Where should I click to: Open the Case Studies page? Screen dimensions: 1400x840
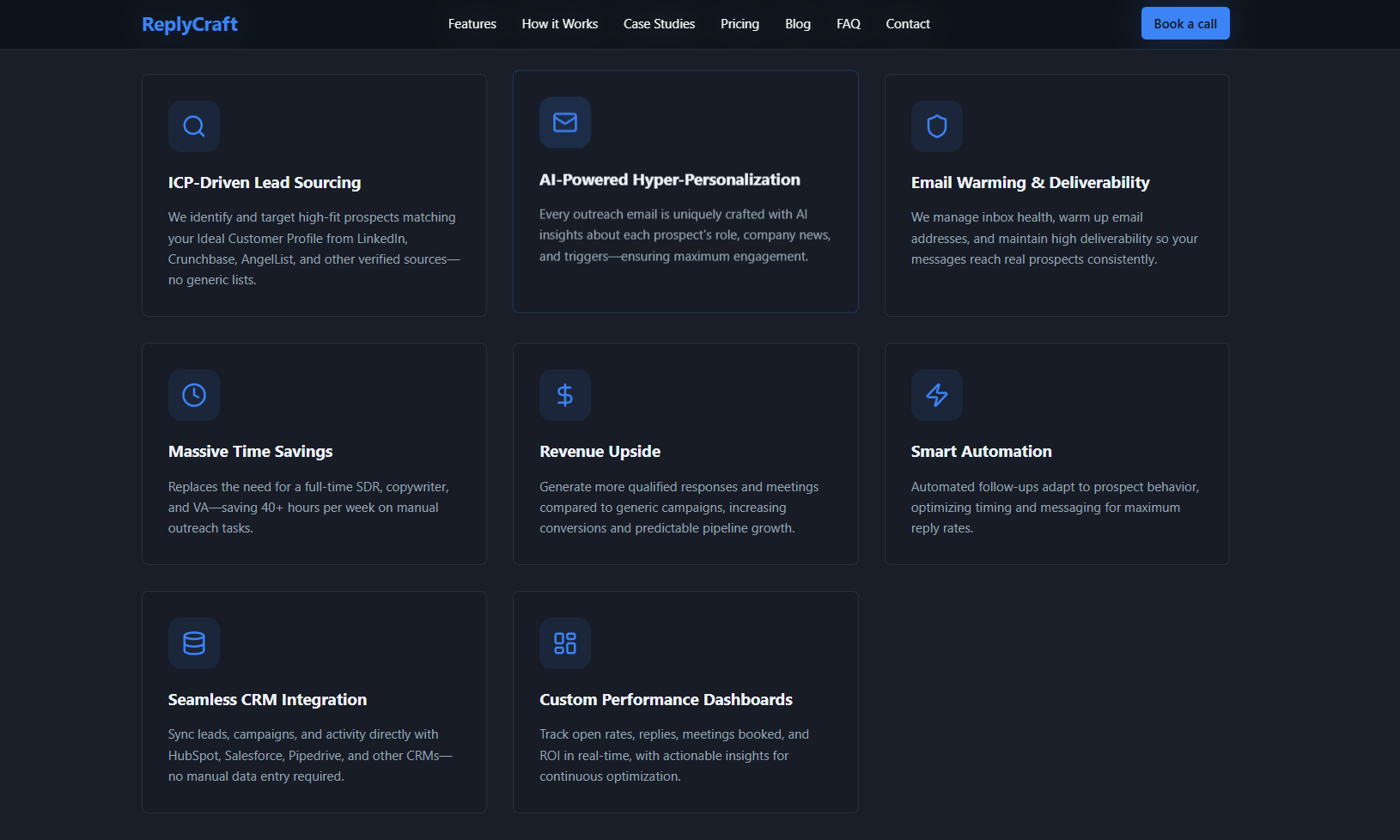(659, 24)
